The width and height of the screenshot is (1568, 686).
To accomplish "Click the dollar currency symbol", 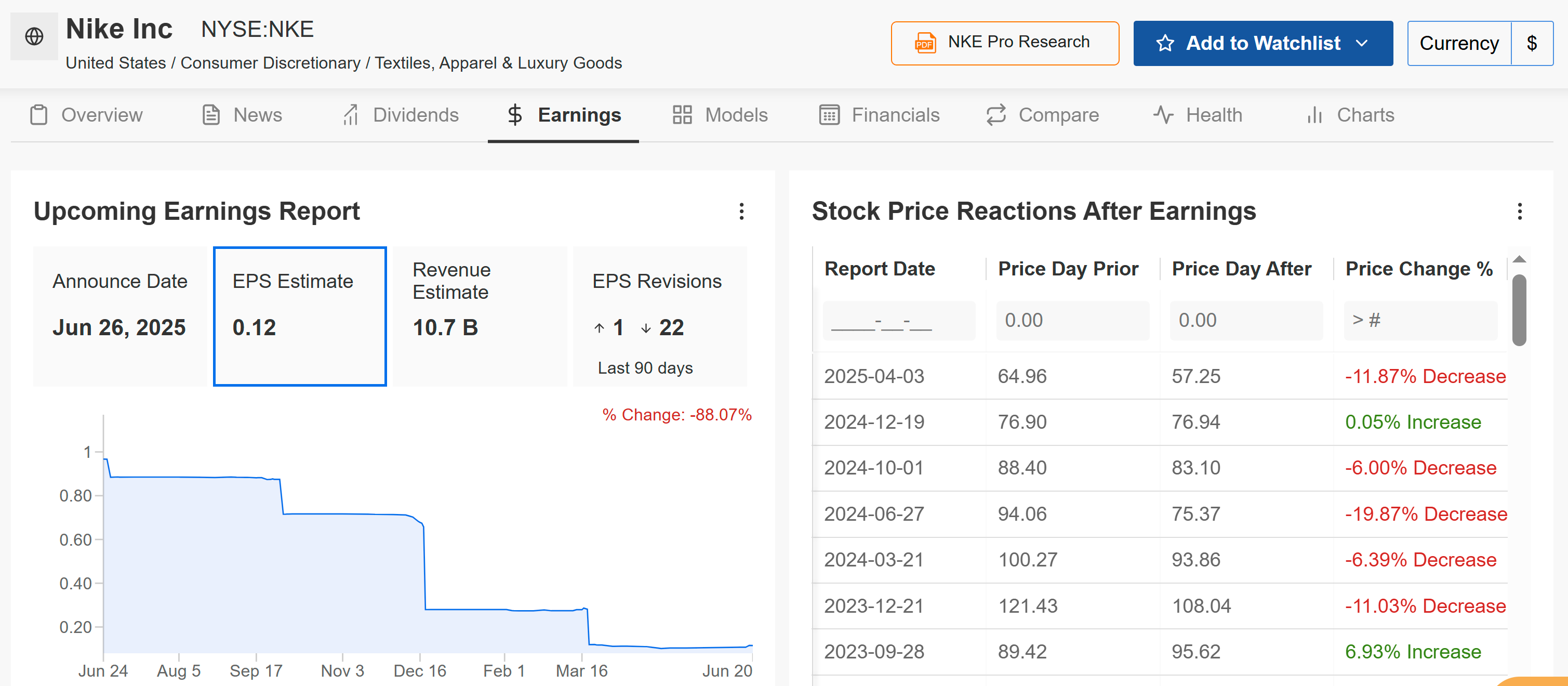I will (1532, 43).
